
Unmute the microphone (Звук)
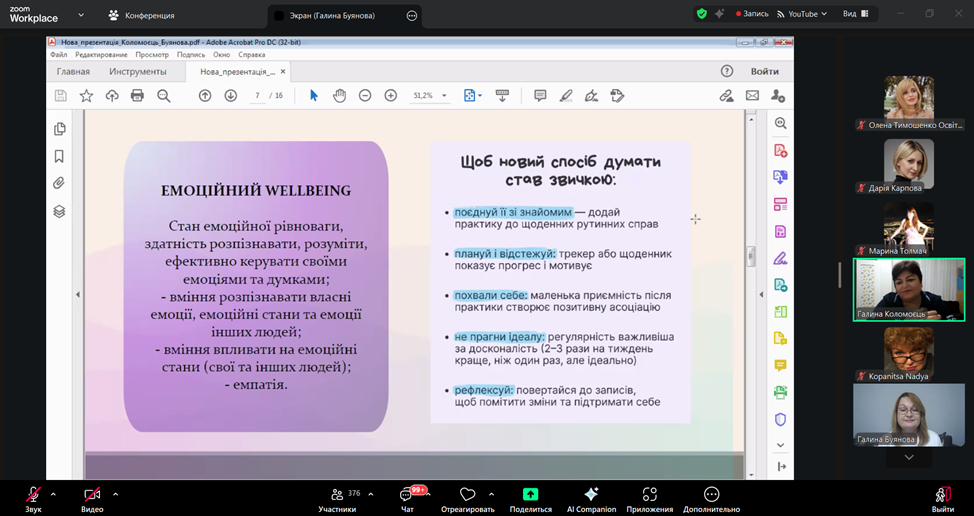(33, 495)
